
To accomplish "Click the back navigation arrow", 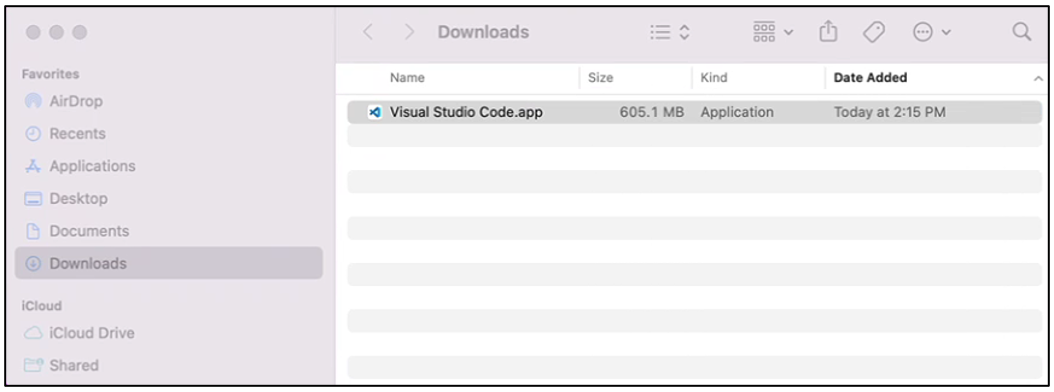I will pyautogui.click(x=368, y=32).
